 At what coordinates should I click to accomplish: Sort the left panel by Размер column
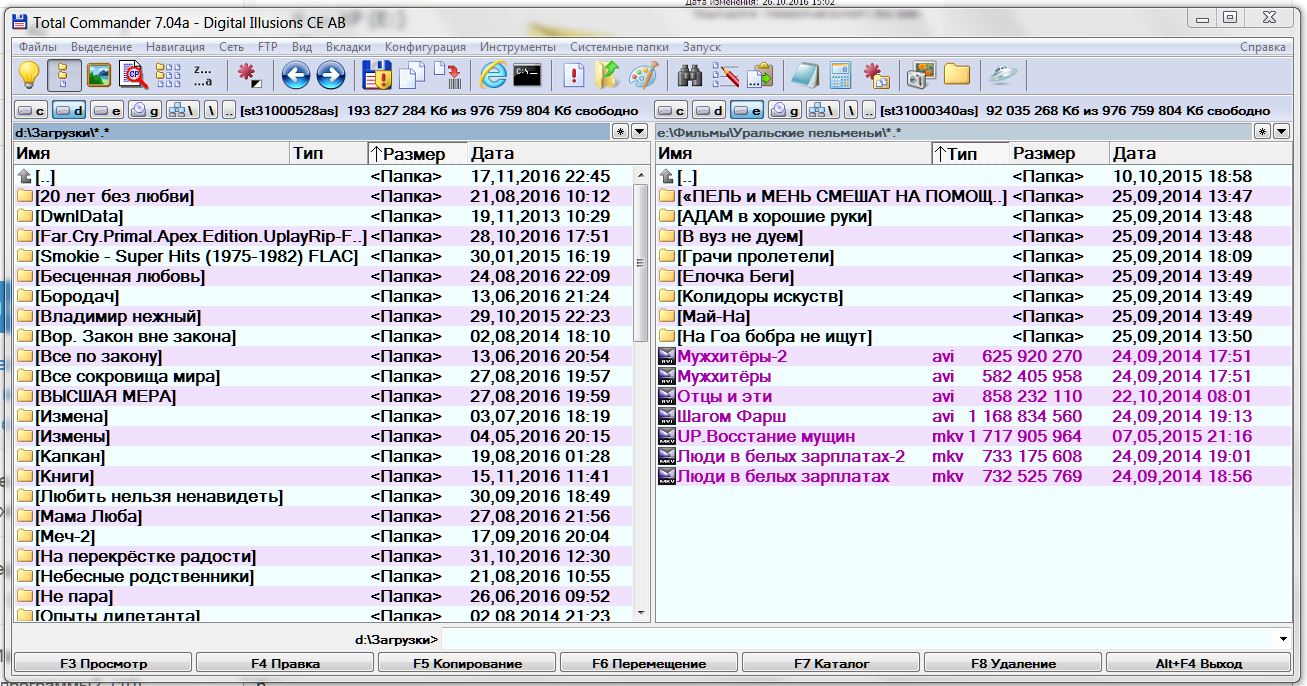click(x=418, y=153)
